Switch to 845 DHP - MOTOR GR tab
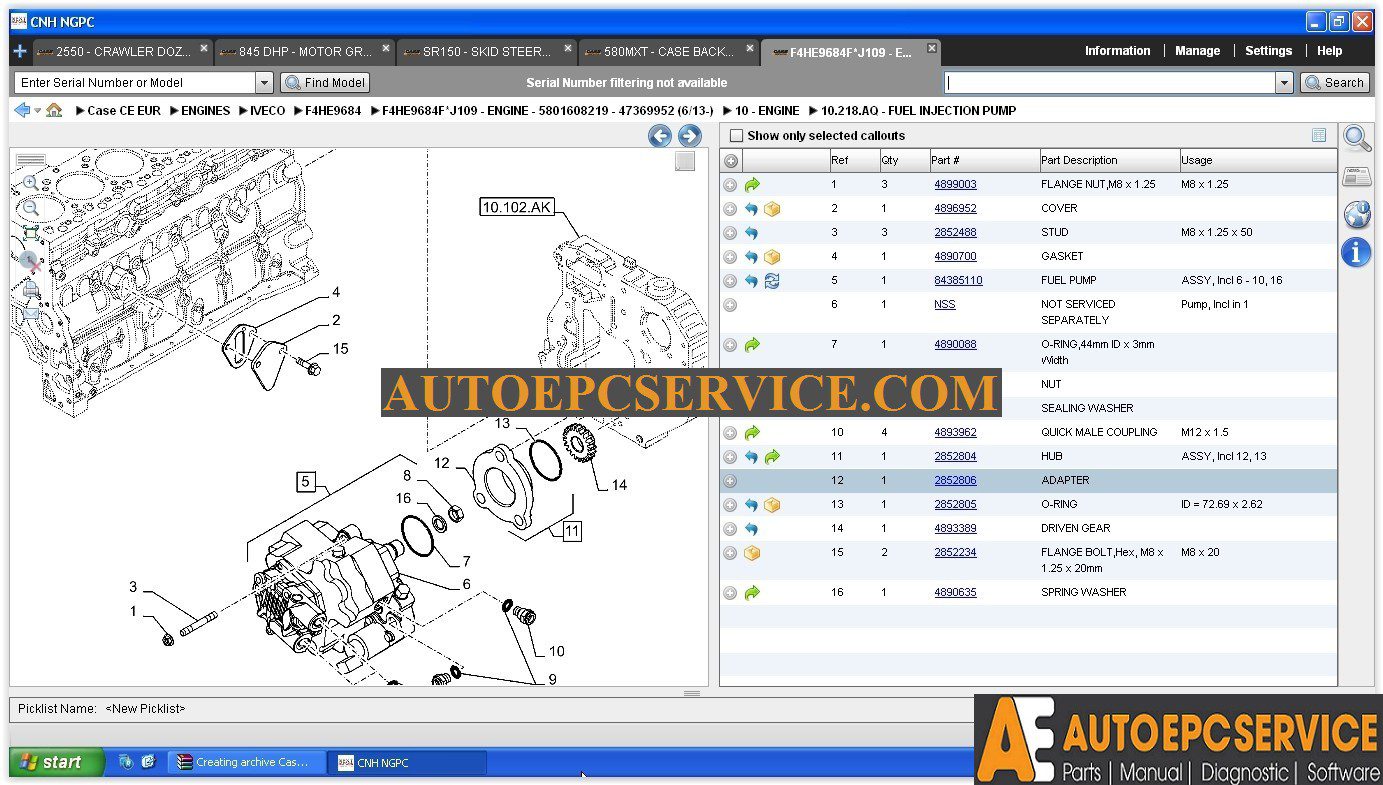 click(303, 51)
